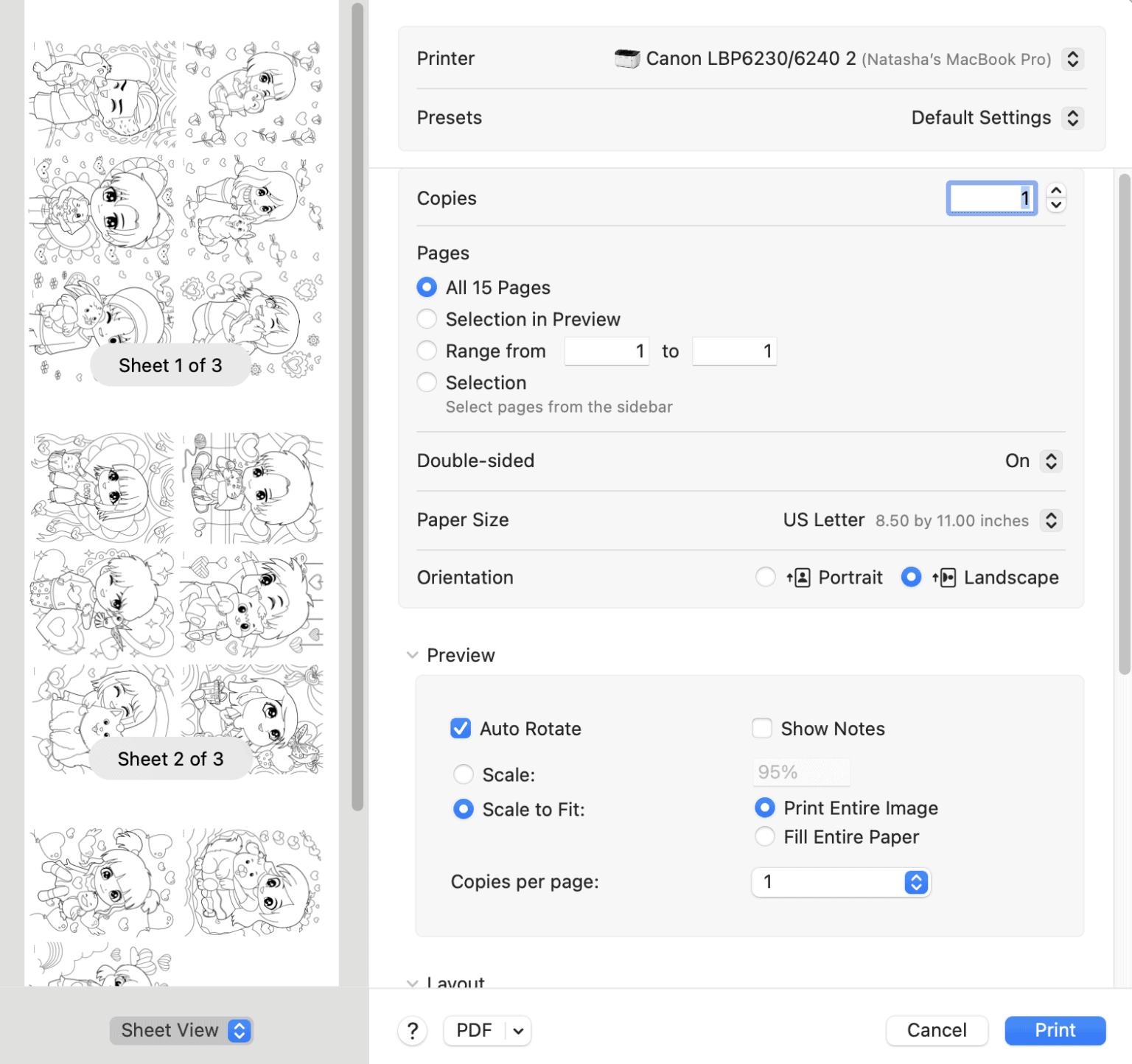Open the help question mark button

click(x=413, y=1031)
